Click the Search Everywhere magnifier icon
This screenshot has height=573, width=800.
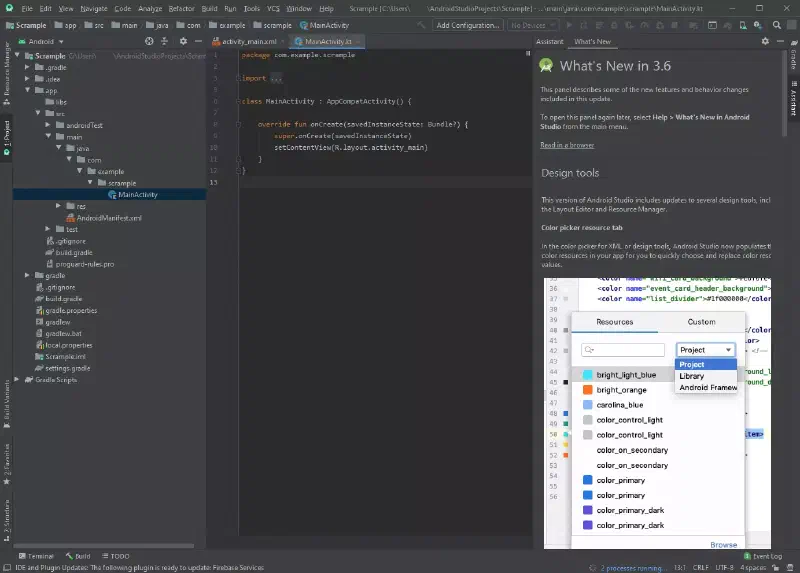coord(777,25)
